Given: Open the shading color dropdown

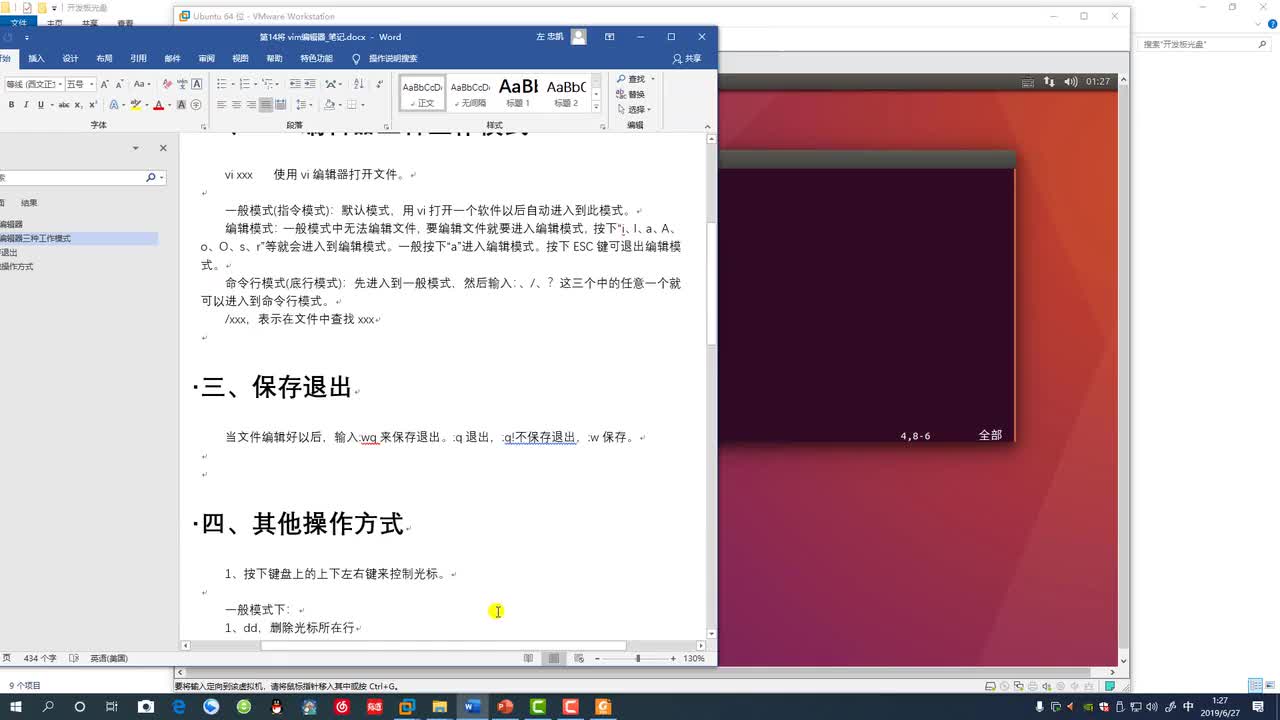Looking at the screenshot, I should [x=340, y=105].
